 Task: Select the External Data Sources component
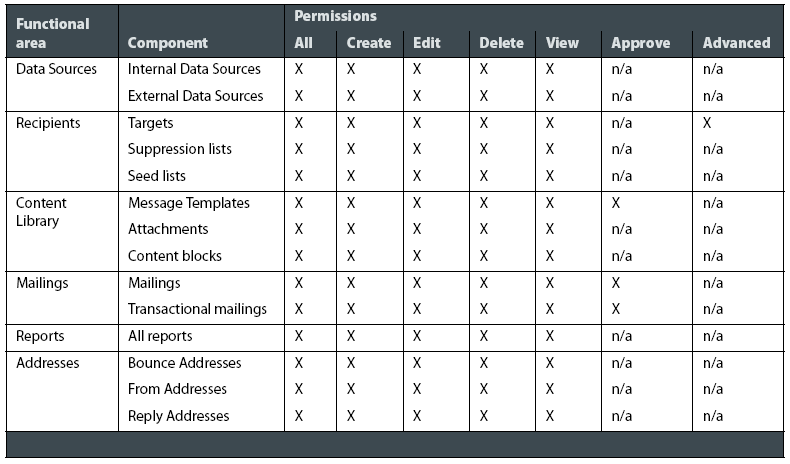(195, 96)
